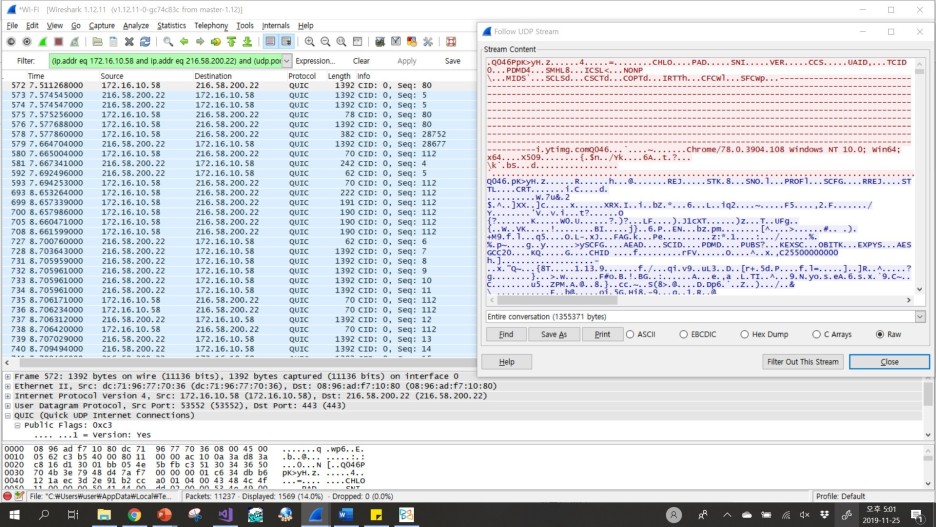
Task: Open display filter history dropdown
Action: (287, 61)
